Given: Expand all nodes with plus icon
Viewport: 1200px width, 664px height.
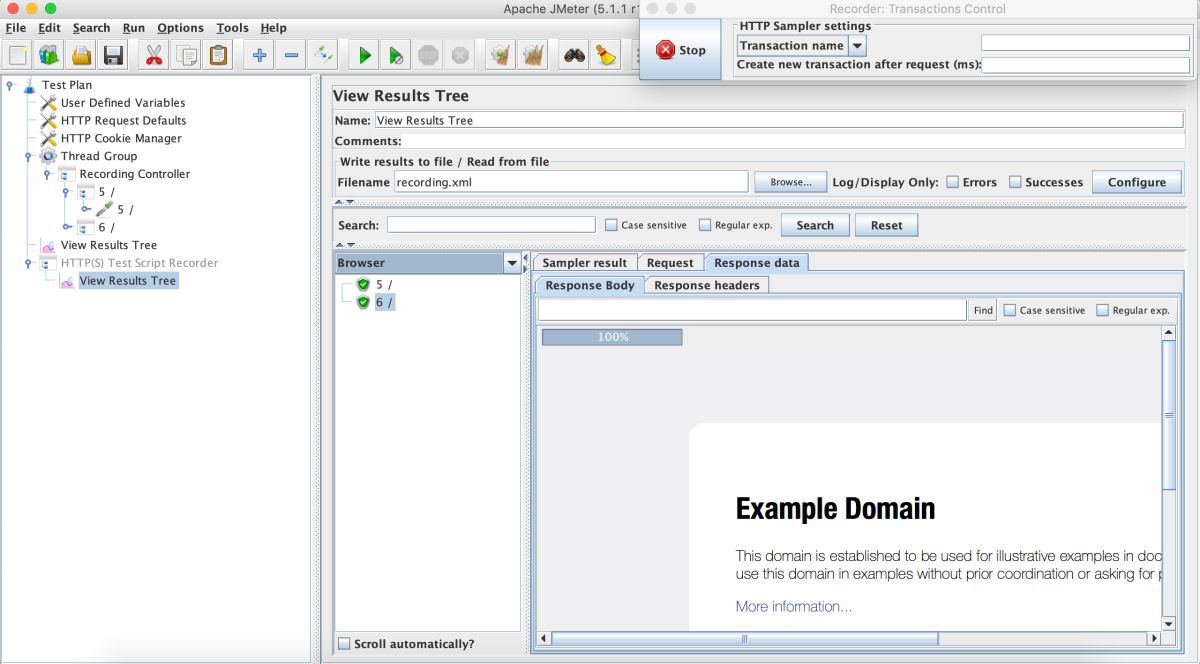Looking at the screenshot, I should click(x=259, y=55).
